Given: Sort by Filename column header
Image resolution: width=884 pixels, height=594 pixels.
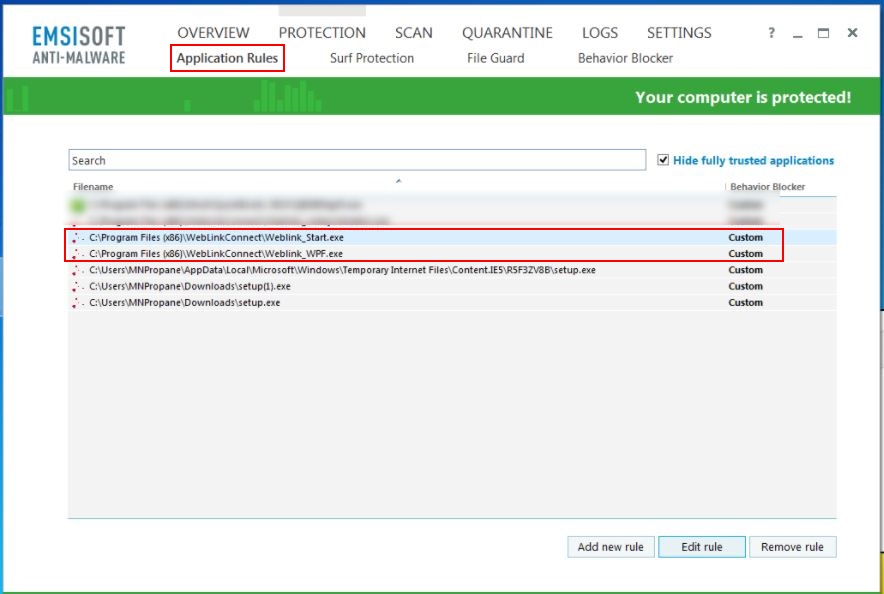Looking at the screenshot, I should 93,187.
